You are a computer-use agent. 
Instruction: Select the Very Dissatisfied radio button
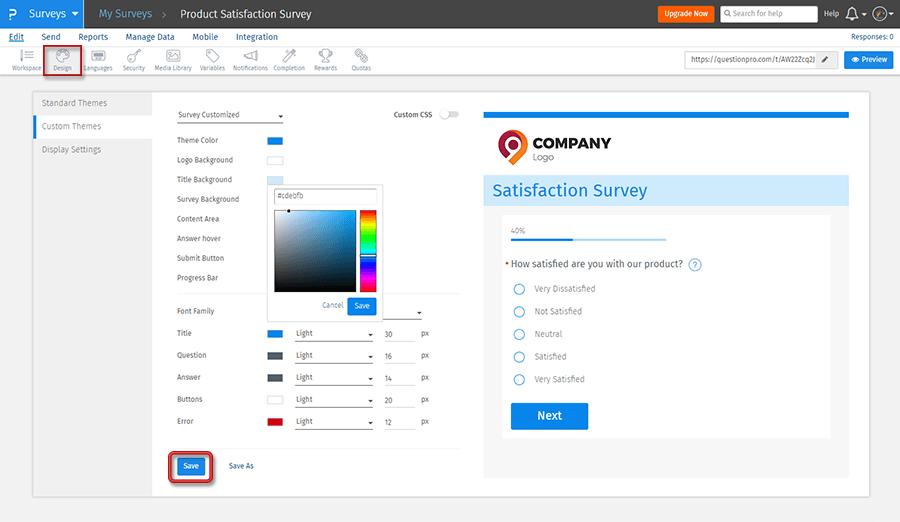click(x=519, y=289)
